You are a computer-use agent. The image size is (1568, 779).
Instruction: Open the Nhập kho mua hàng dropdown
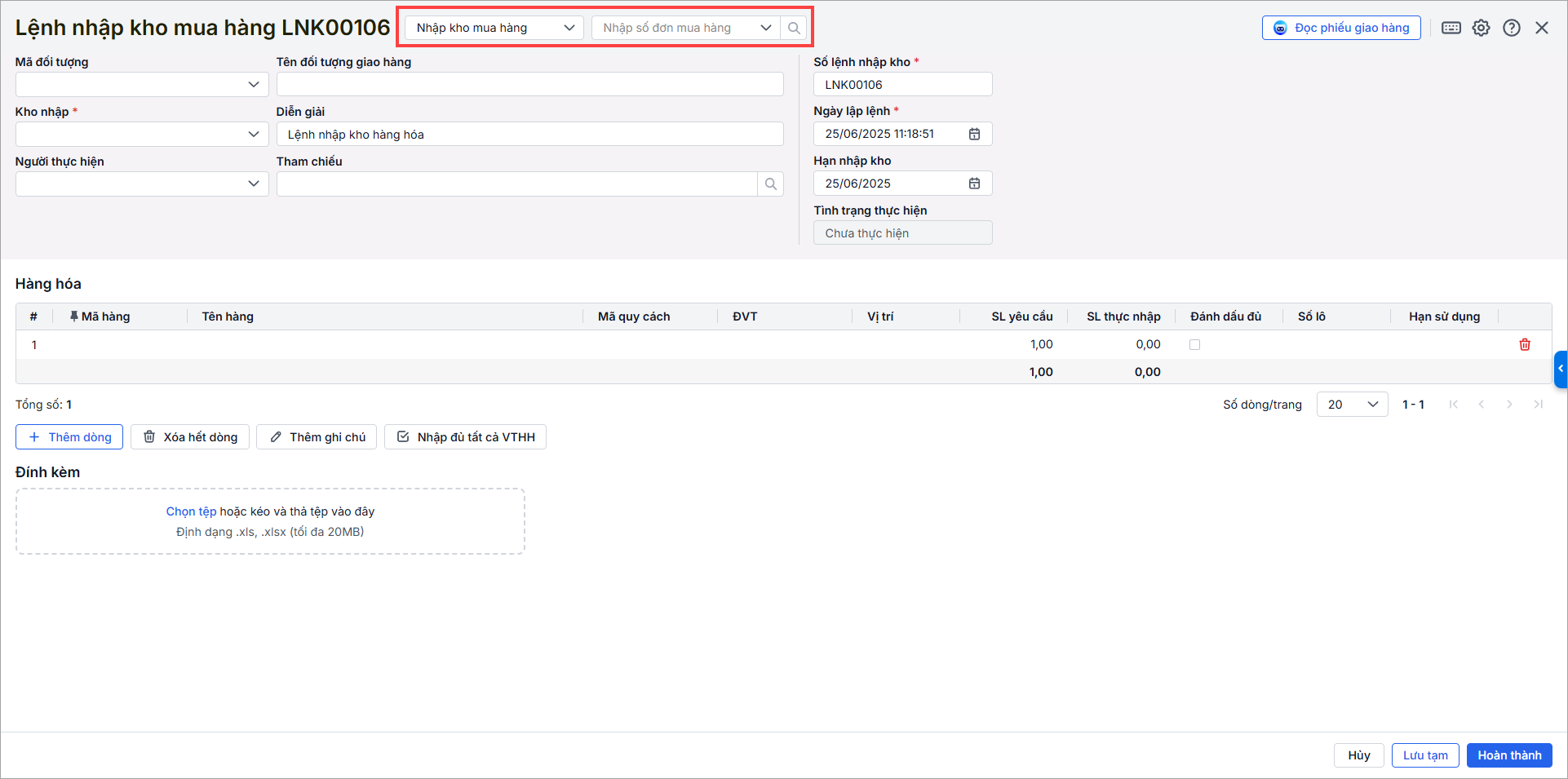[494, 28]
